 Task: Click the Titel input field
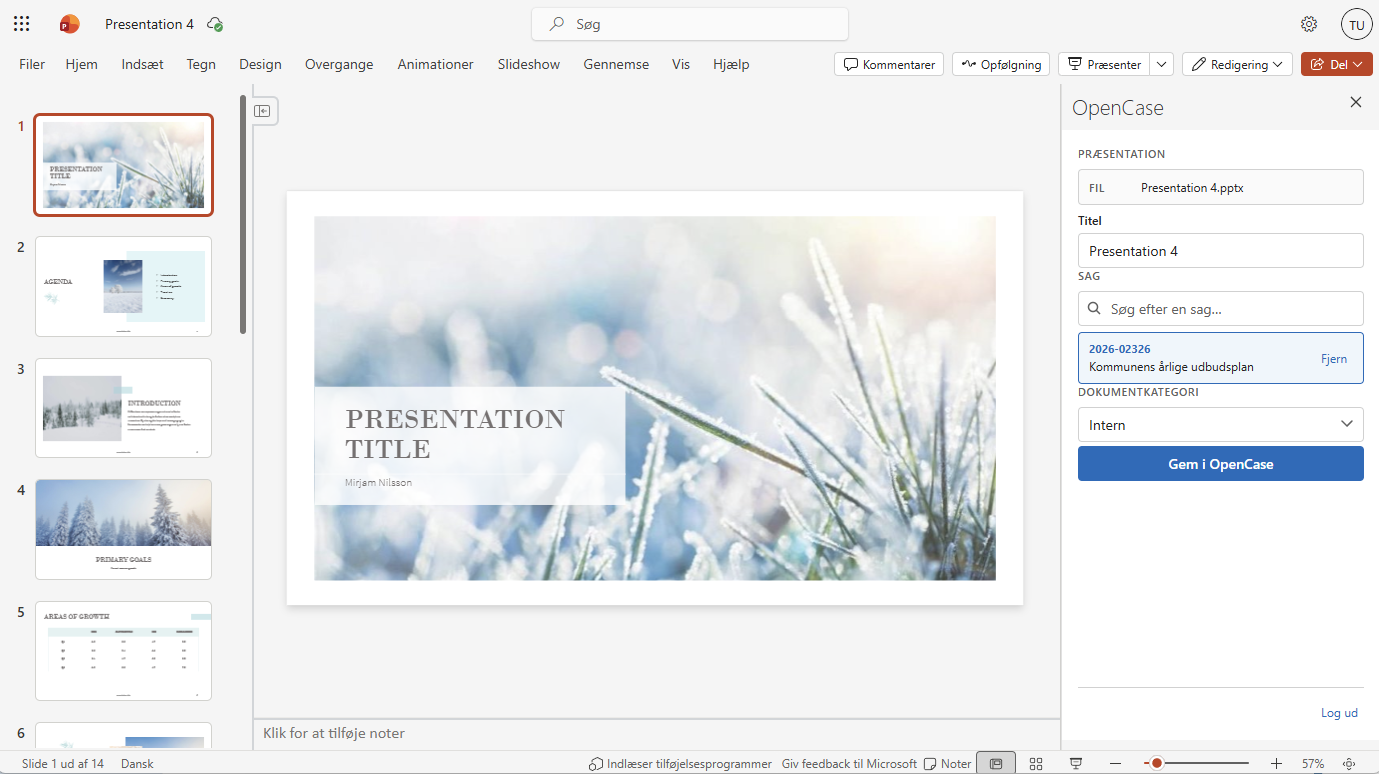click(1220, 251)
